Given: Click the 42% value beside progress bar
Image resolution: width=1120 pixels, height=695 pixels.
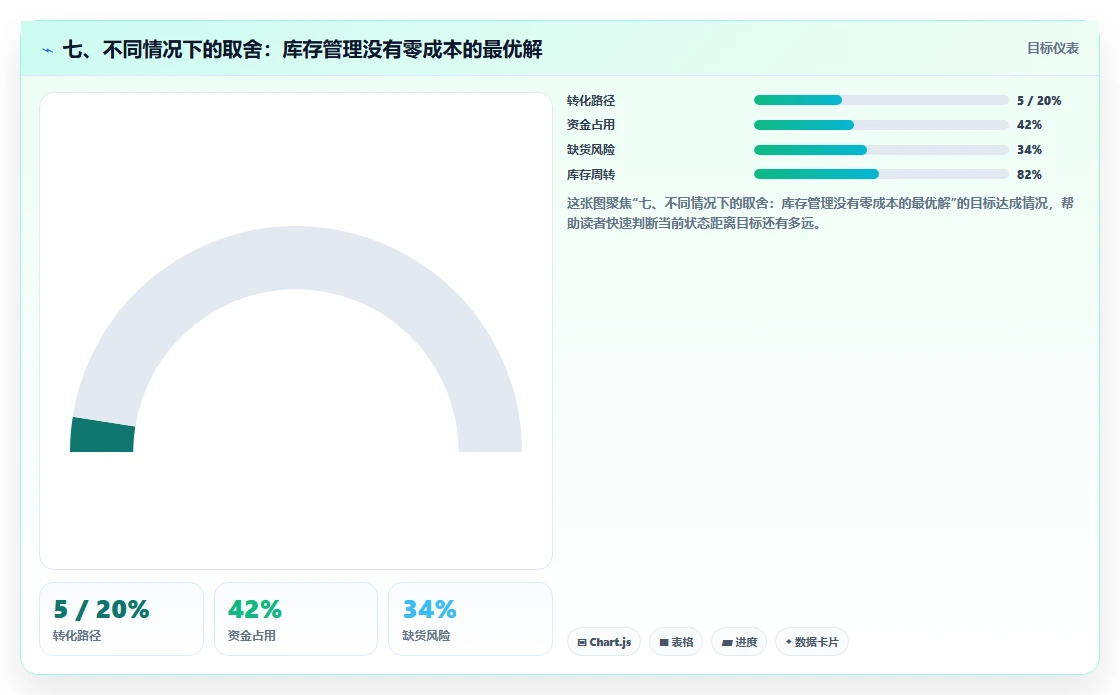Looking at the screenshot, I should pos(1029,125).
